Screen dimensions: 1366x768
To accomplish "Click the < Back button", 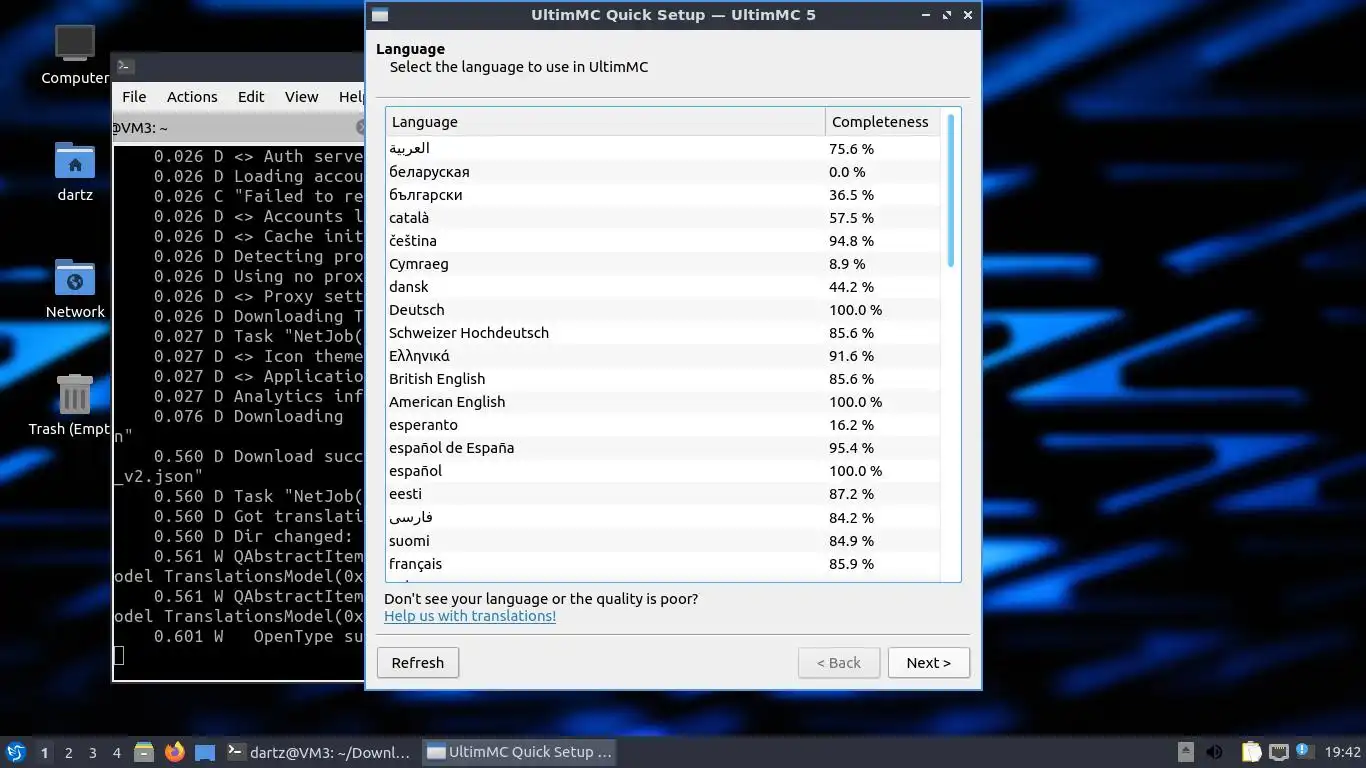I will coord(839,662).
